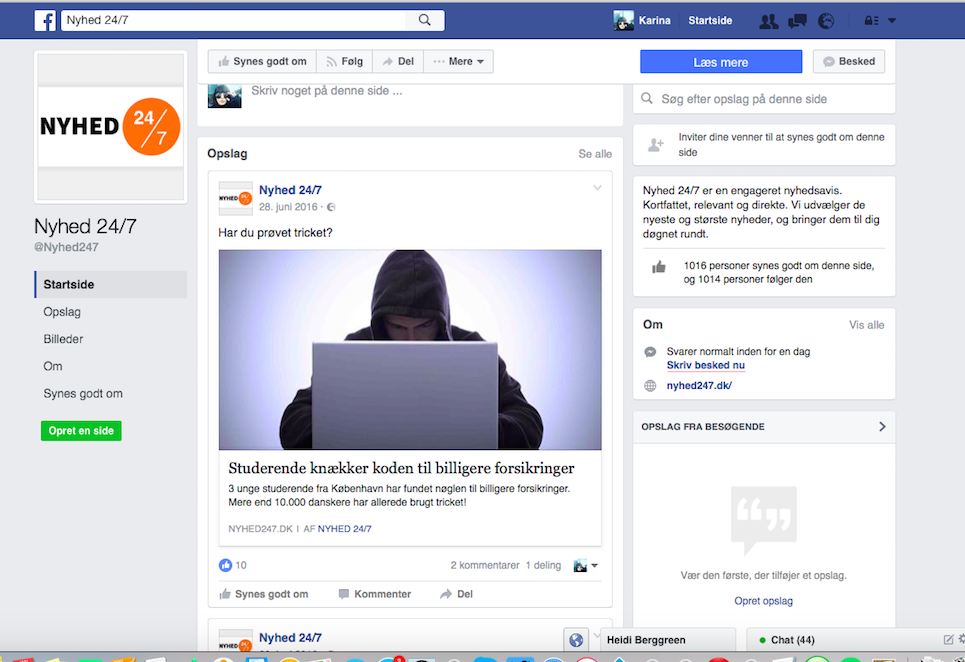
Task: Click Vis alle in the Om section
Action: (867, 325)
